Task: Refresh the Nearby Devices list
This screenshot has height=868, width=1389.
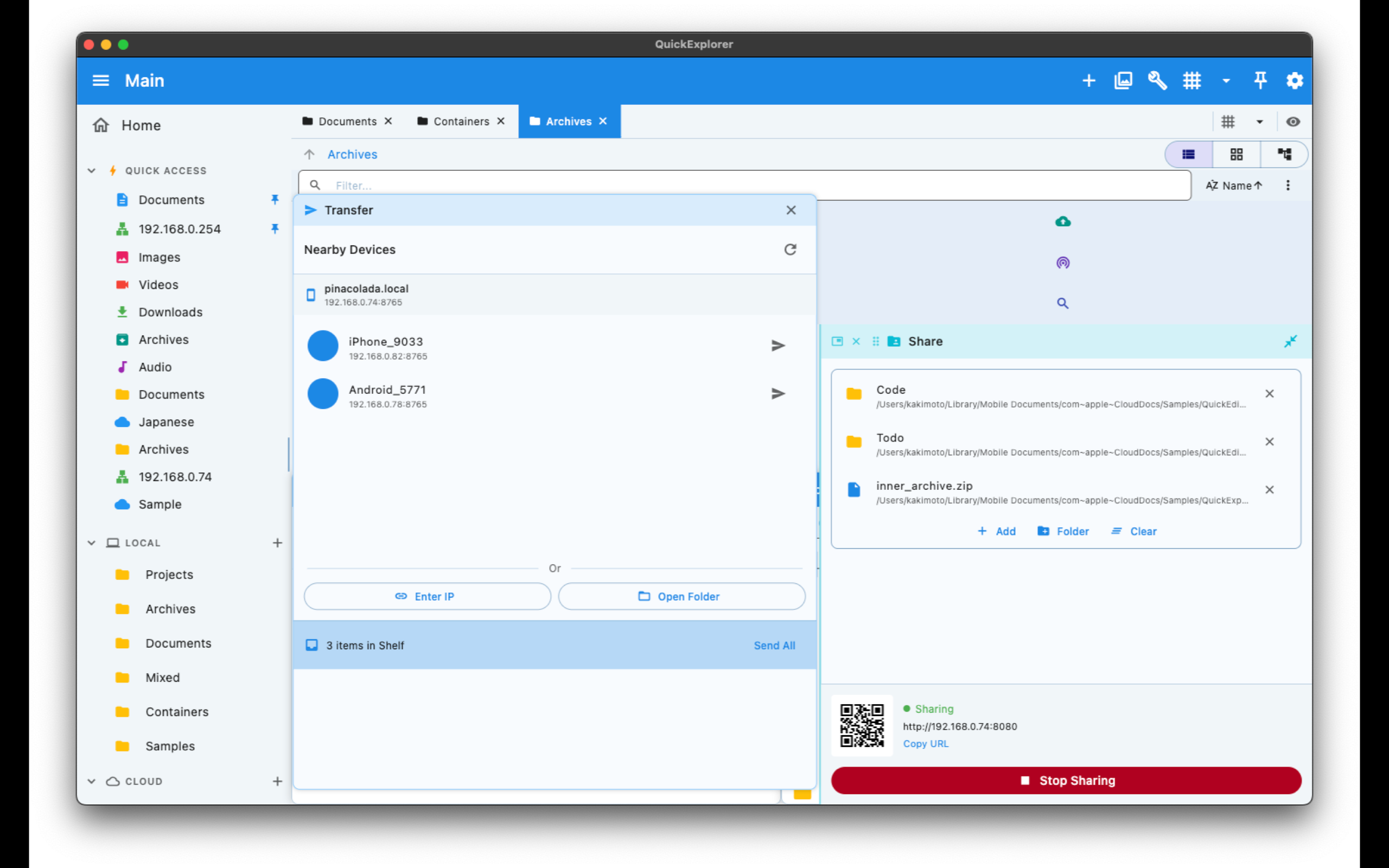Action: point(791,250)
